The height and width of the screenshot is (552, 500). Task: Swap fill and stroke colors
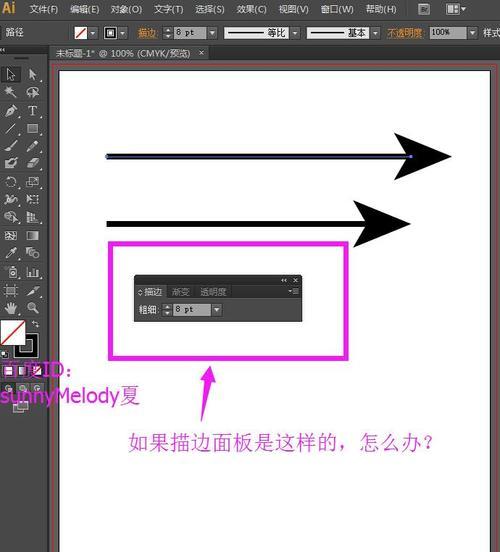(x=35, y=324)
